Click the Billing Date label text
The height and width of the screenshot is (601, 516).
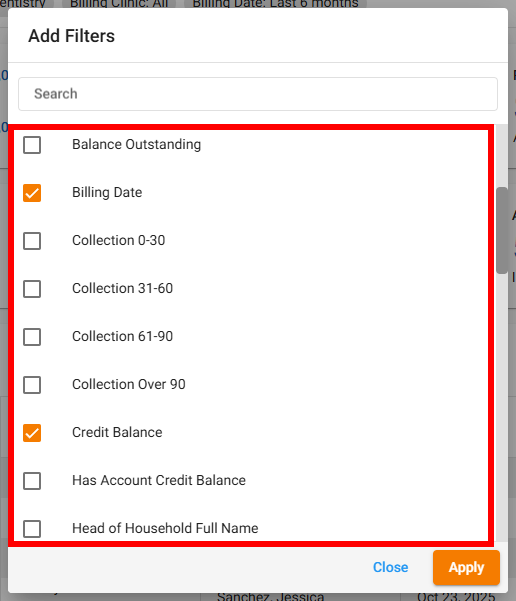107,192
